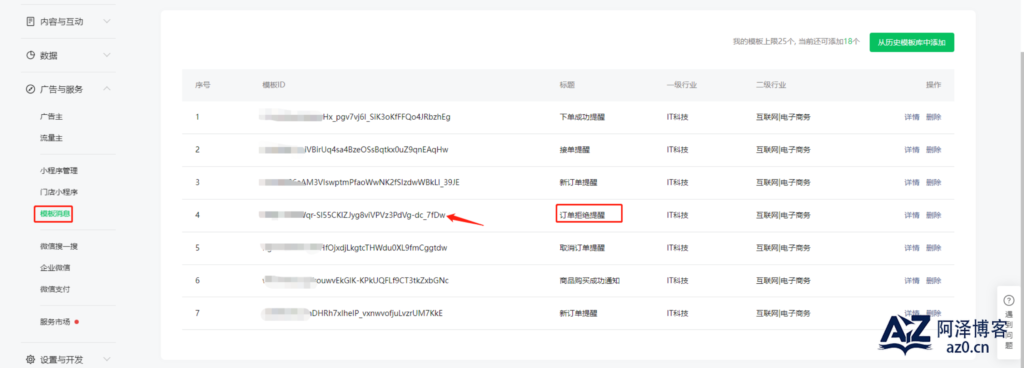View 详情 for 订单拒绝提醒 template
Screen dimensions: 1024x368
tap(912, 215)
